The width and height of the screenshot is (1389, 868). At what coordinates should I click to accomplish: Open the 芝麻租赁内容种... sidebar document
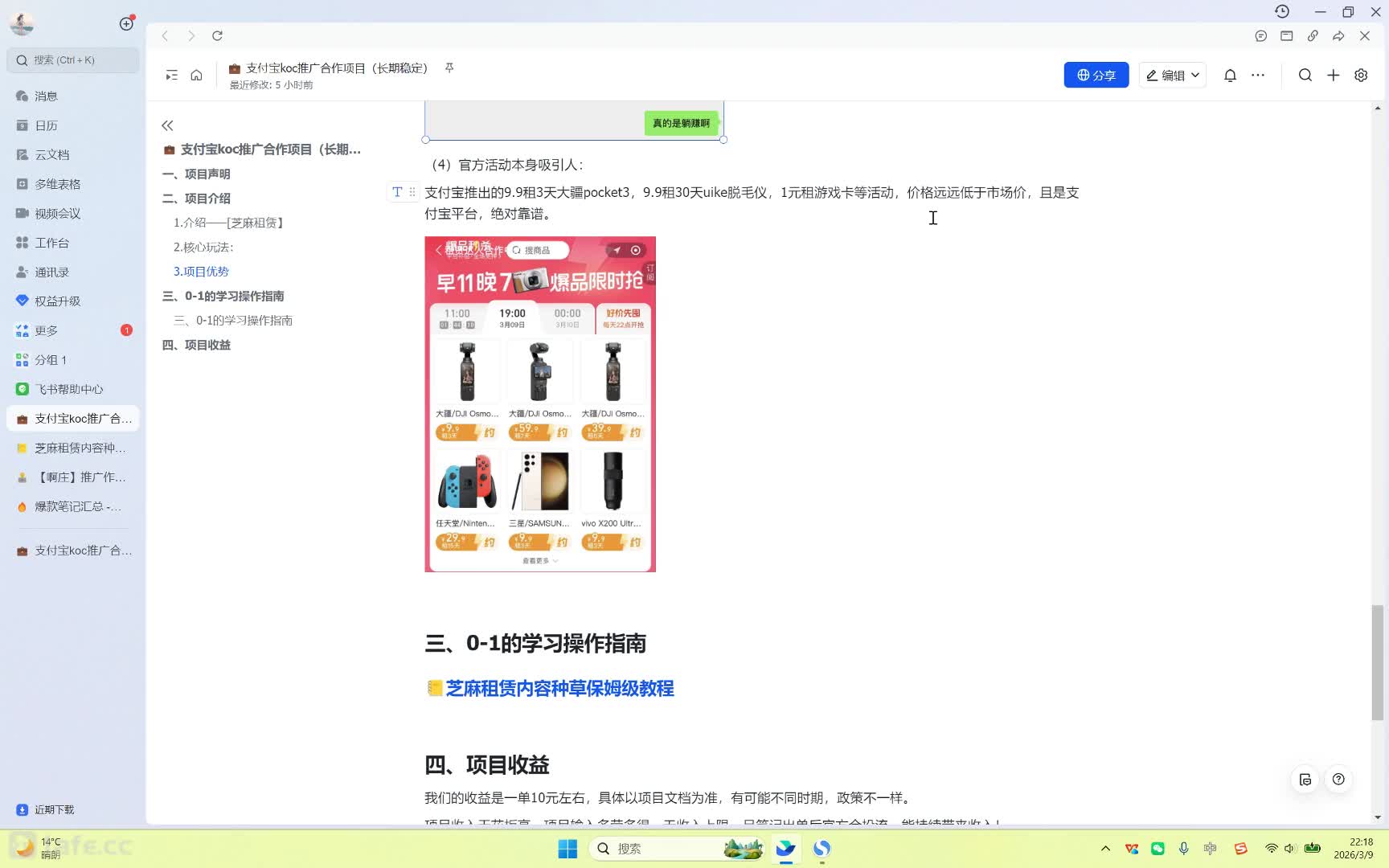pyautogui.click(x=72, y=448)
